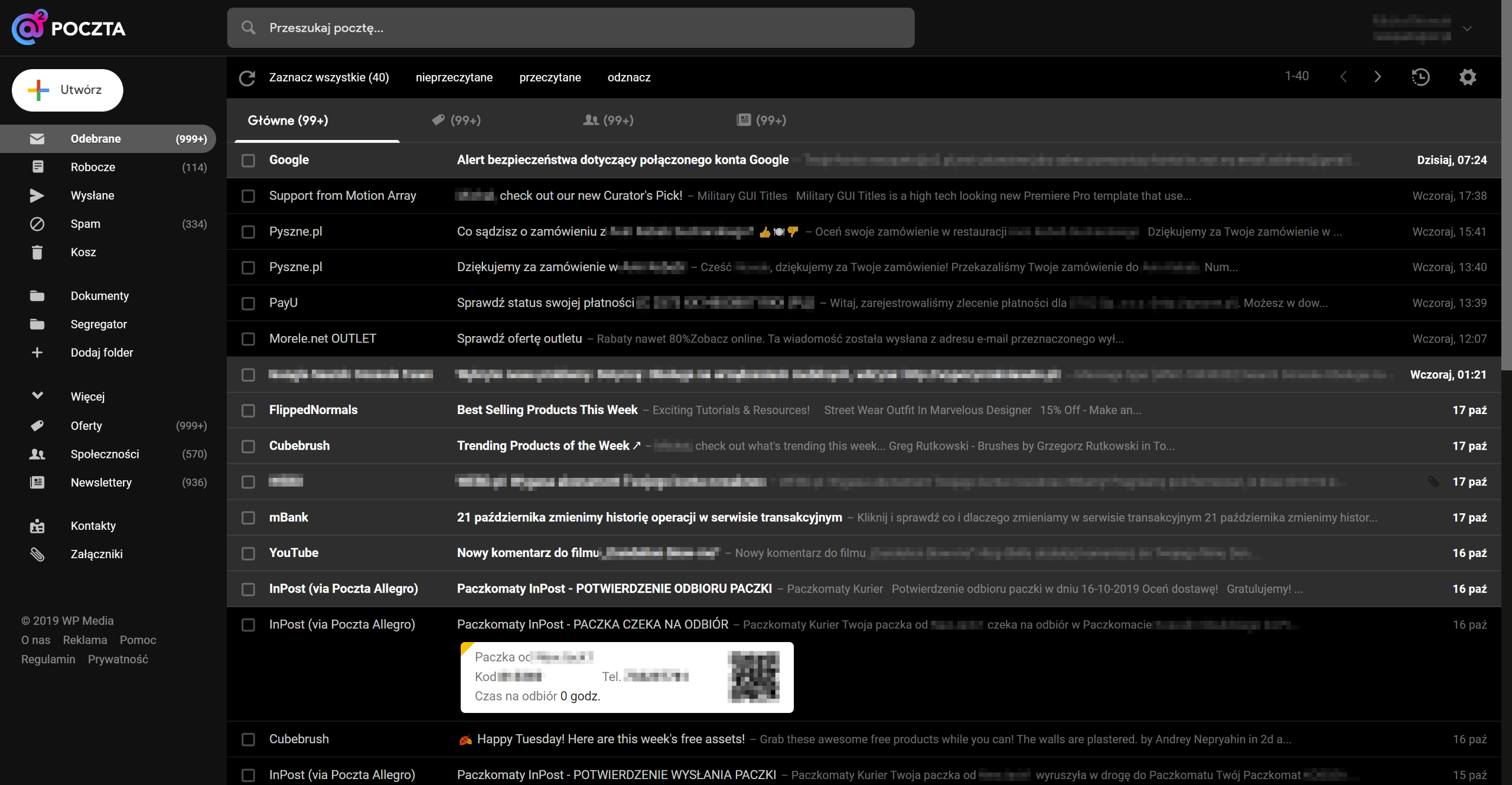Click the search magnifier icon
The height and width of the screenshot is (785, 1512).
249,27
